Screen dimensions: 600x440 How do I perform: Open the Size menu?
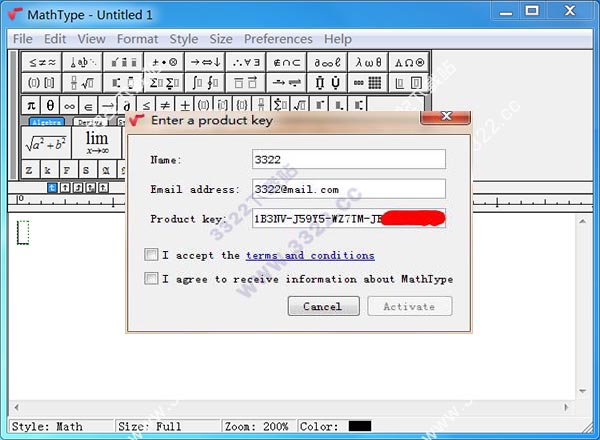click(221, 39)
